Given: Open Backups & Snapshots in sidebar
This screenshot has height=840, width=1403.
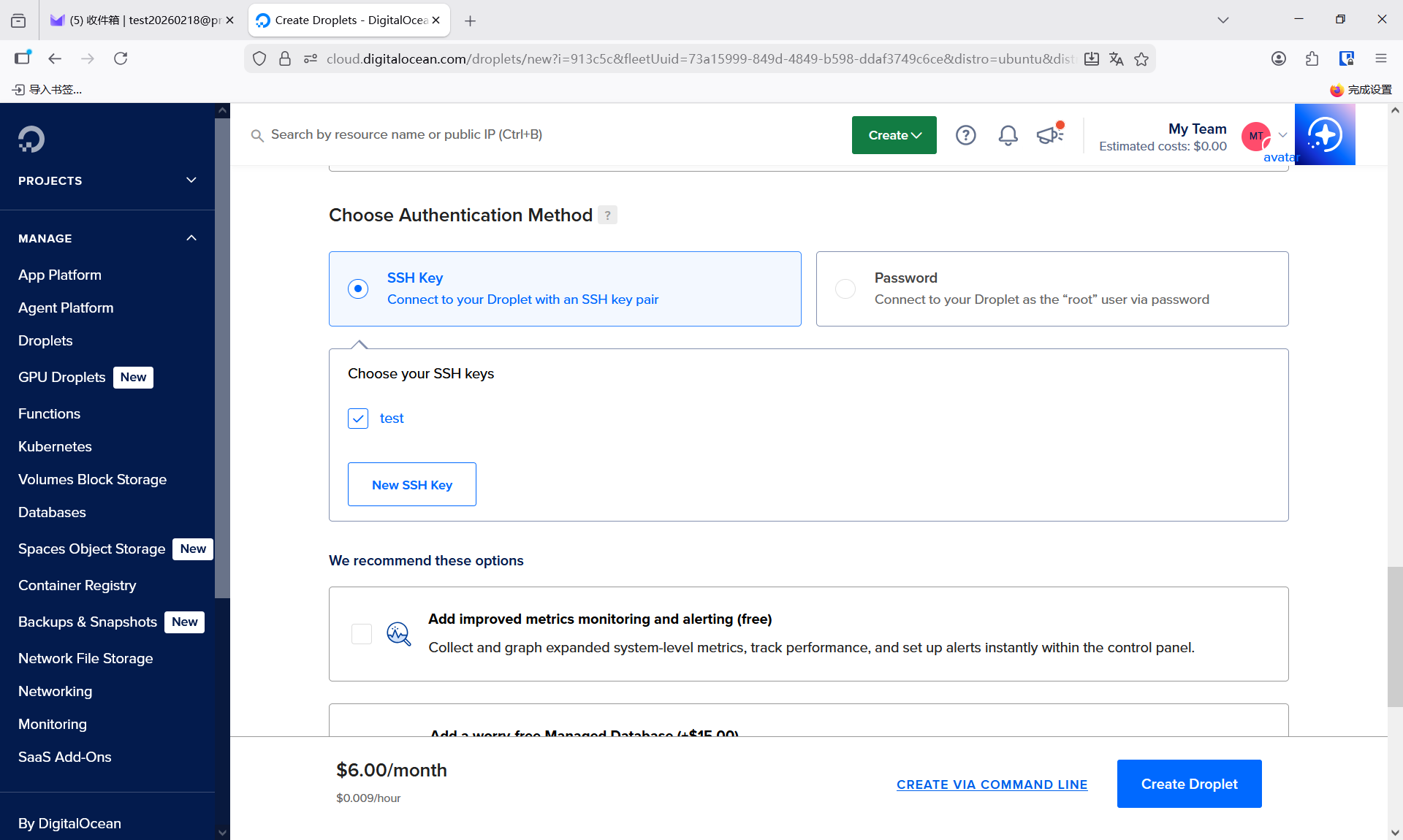Looking at the screenshot, I should coord(88,622).
